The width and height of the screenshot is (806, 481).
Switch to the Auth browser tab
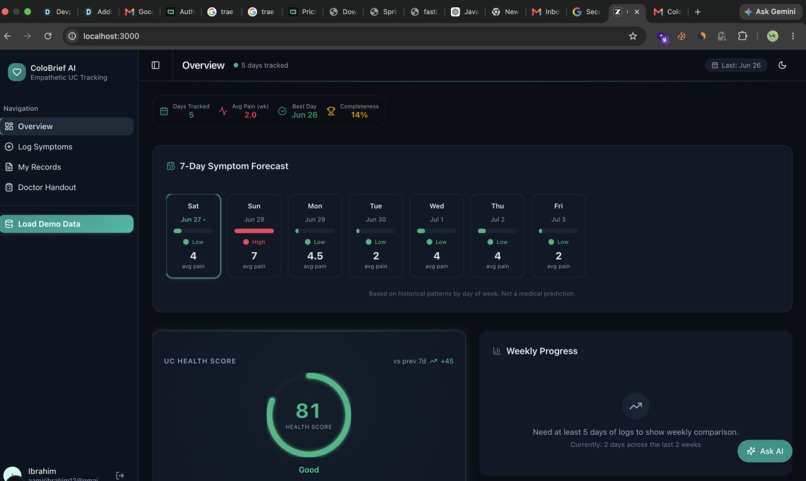(x=180, y=11)
